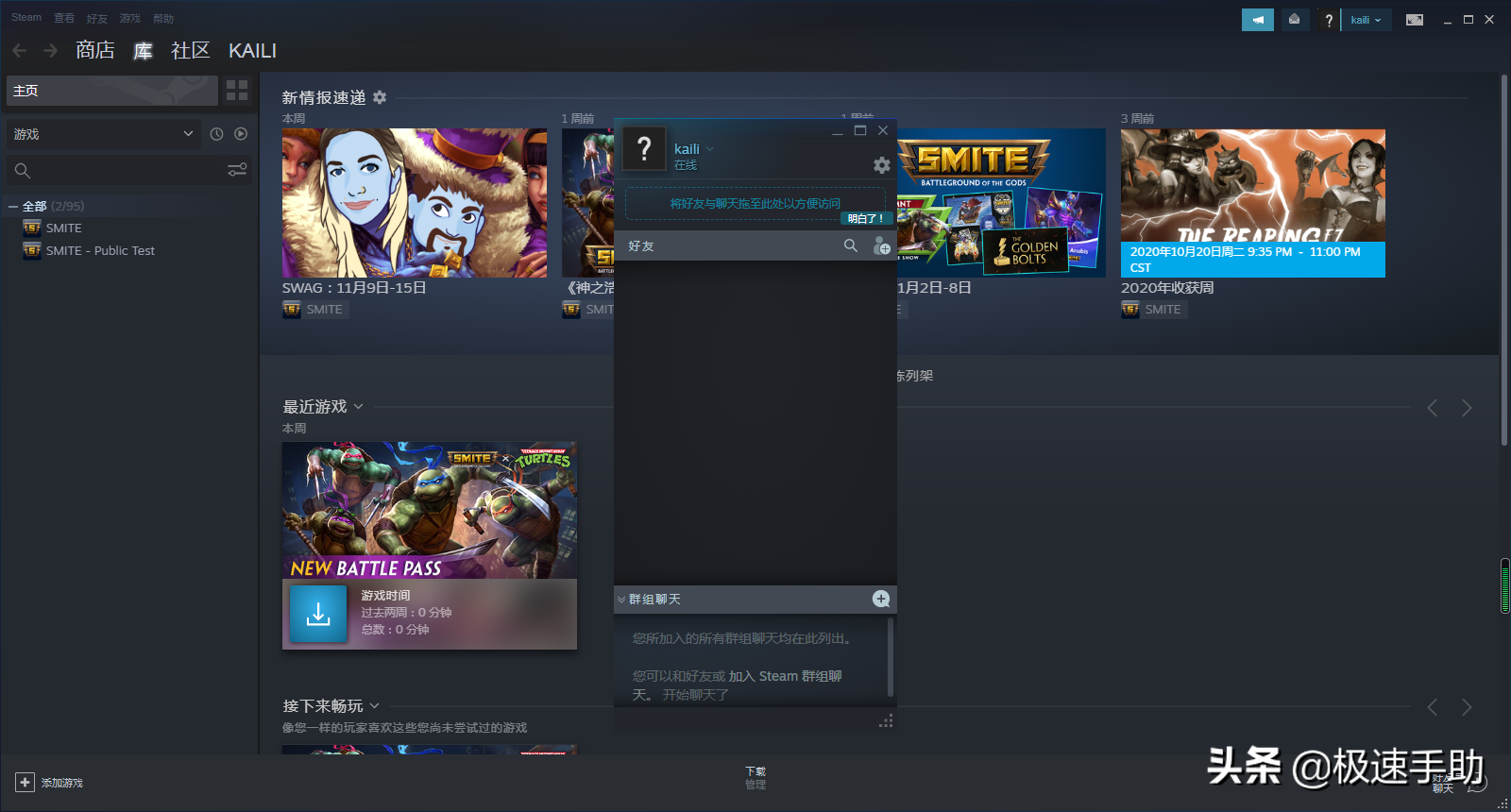This screenshot has width=1511, height=812.
Task: Click the kaili question mark avatar
Action: pos(644,148)
